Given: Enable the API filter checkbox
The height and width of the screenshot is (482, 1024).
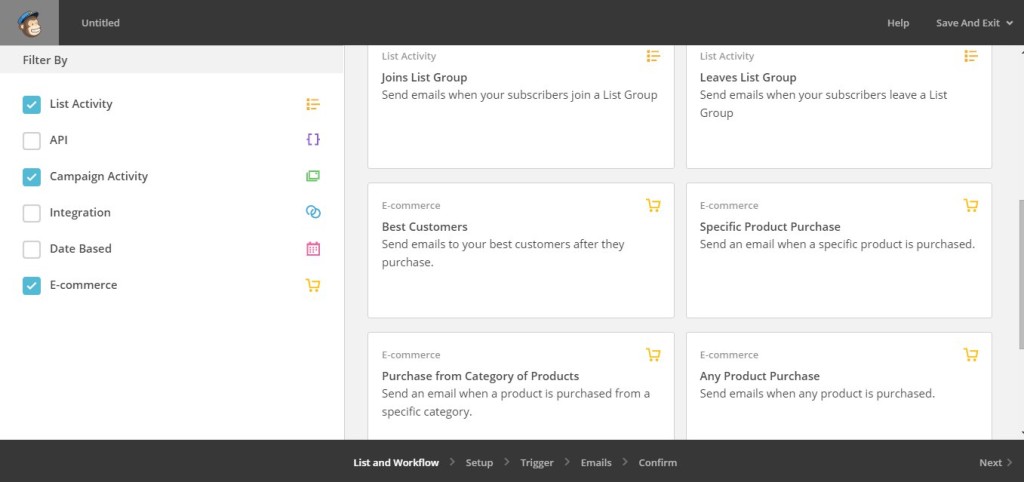Looking at the screenshot, I should coord(31,140).
